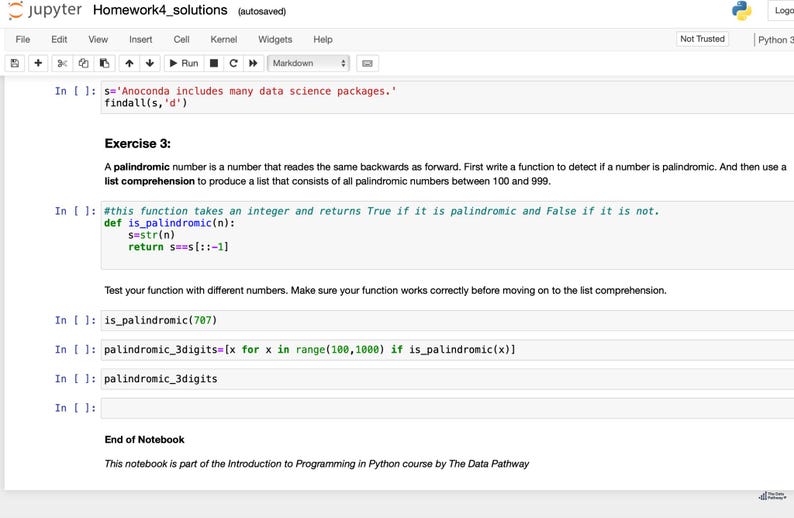Click the Not Trusted button
Screen dimensions: 794x518
pyautogui.click(x=702, y=39)
